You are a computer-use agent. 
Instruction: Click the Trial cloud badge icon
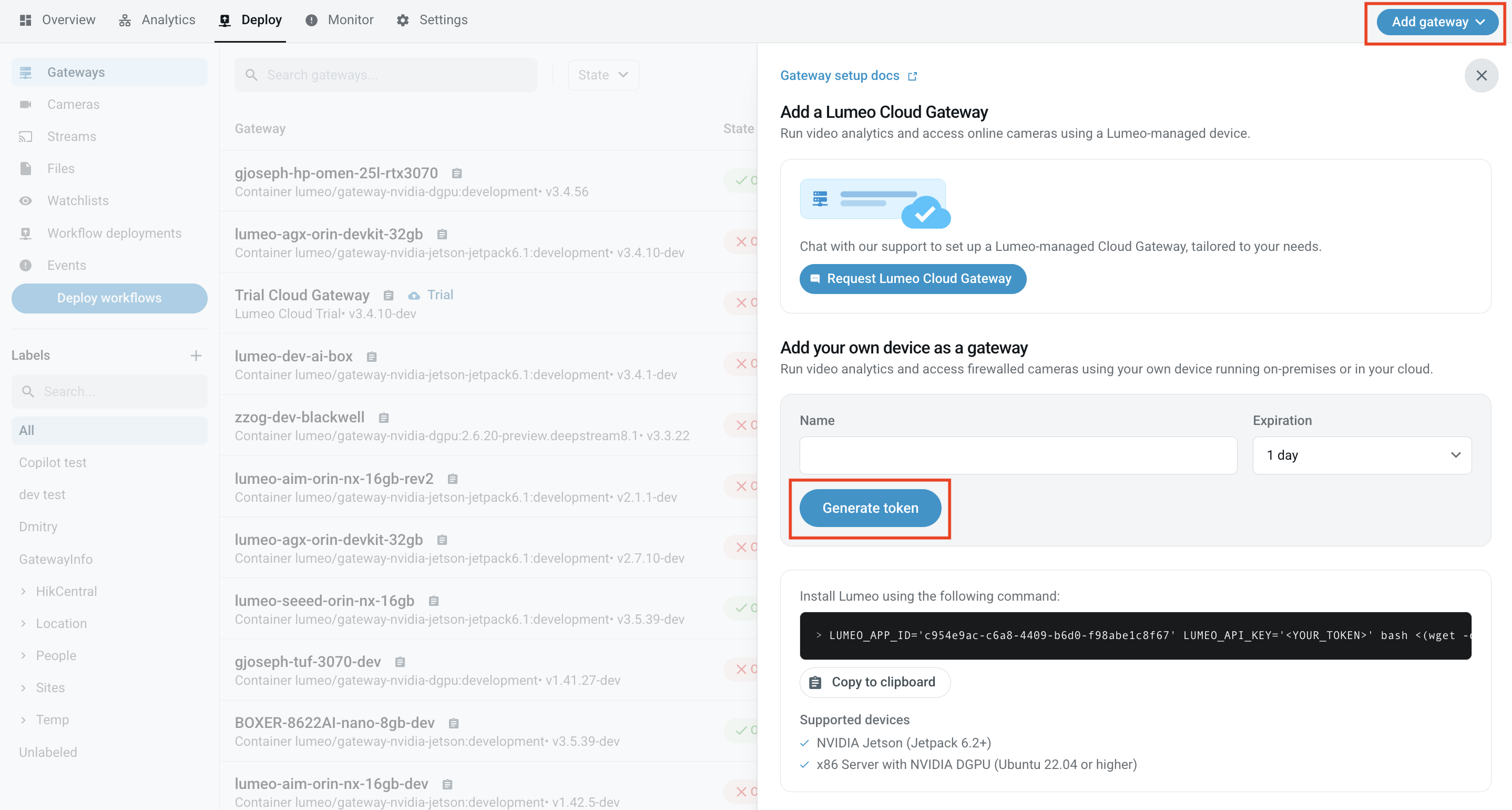(414, 296)
